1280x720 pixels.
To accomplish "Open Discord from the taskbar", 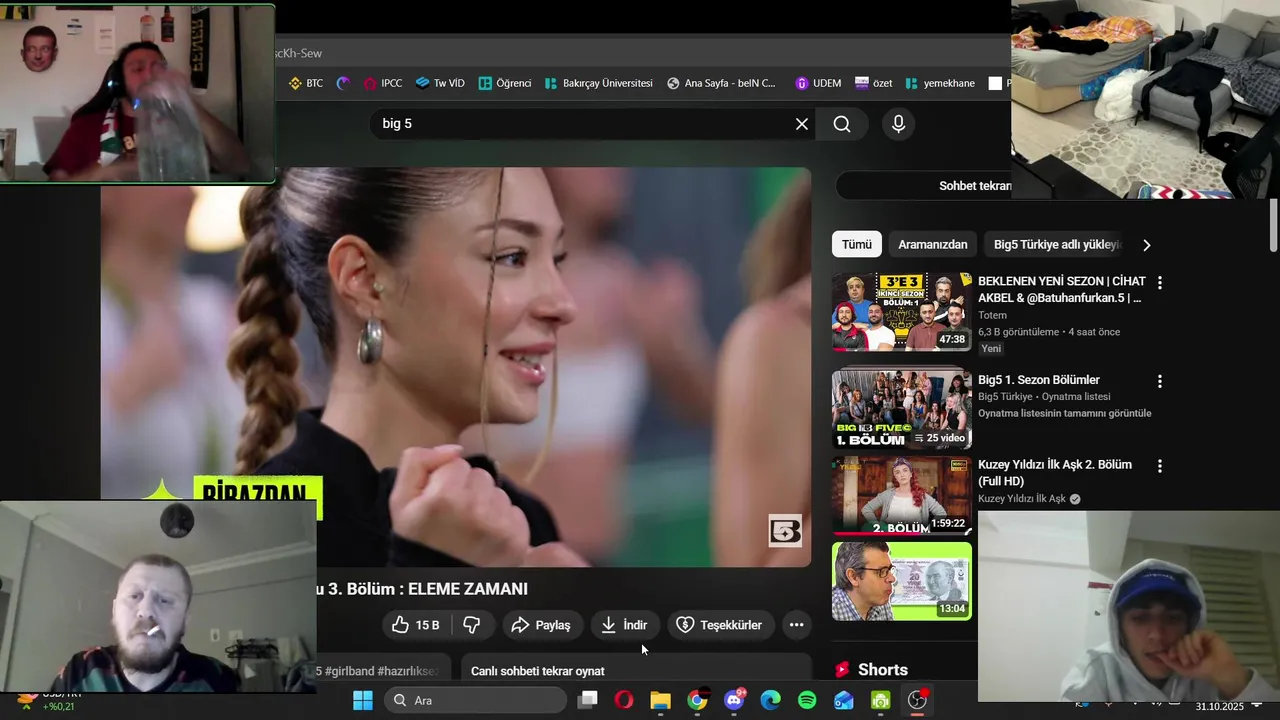I will coord(734,700).
